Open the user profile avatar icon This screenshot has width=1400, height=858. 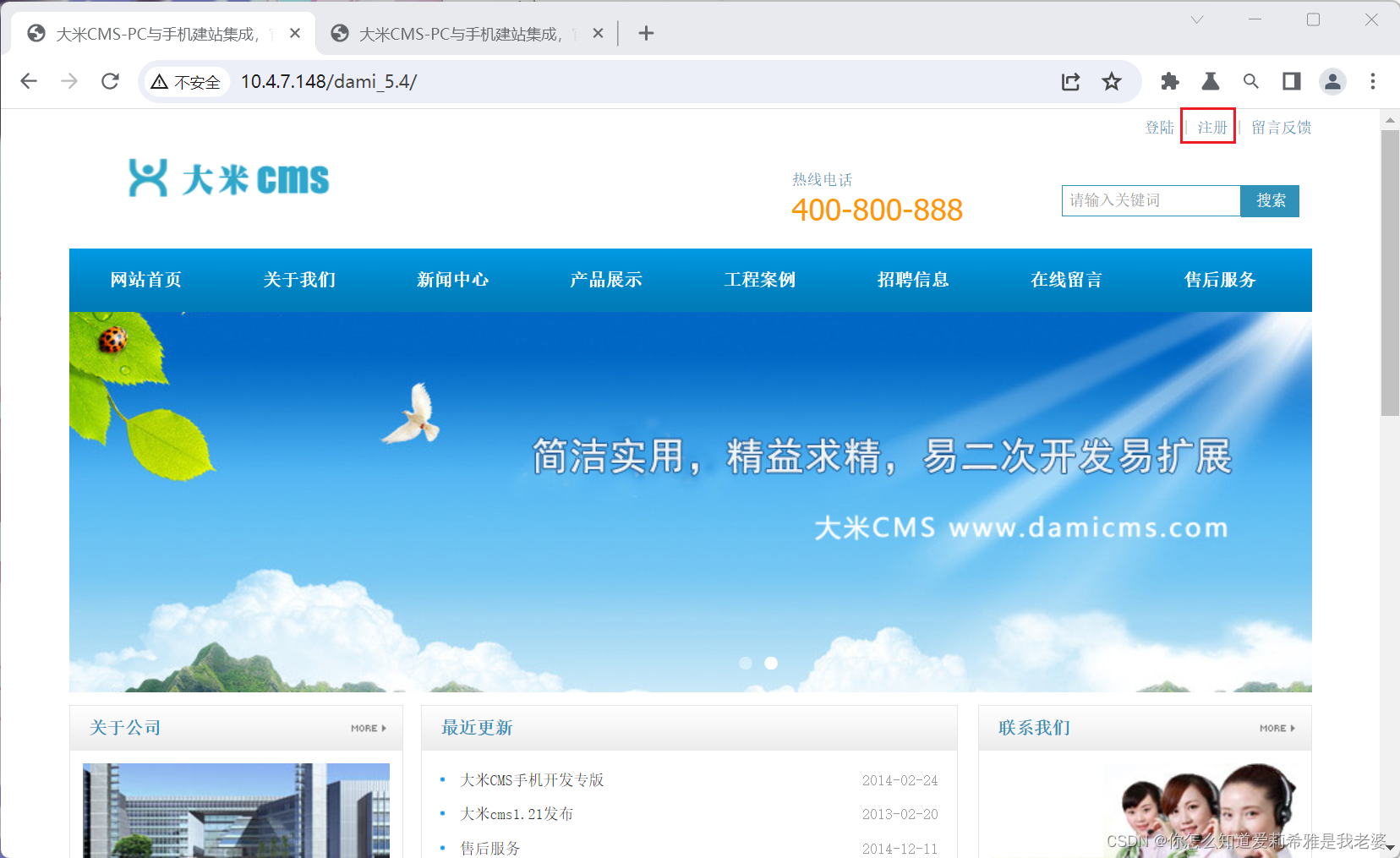(1333, 81)
